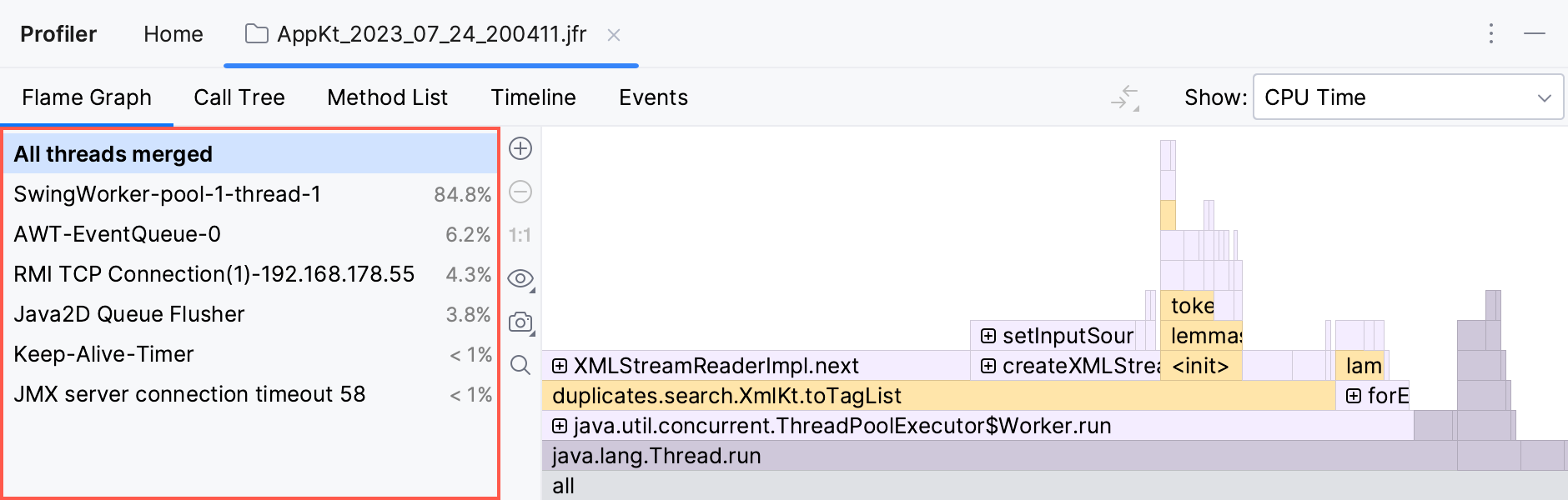The height and width of the screenshot is (500, 1568).
Task: Expand the setInputSource frame
Action: point(988,336)
